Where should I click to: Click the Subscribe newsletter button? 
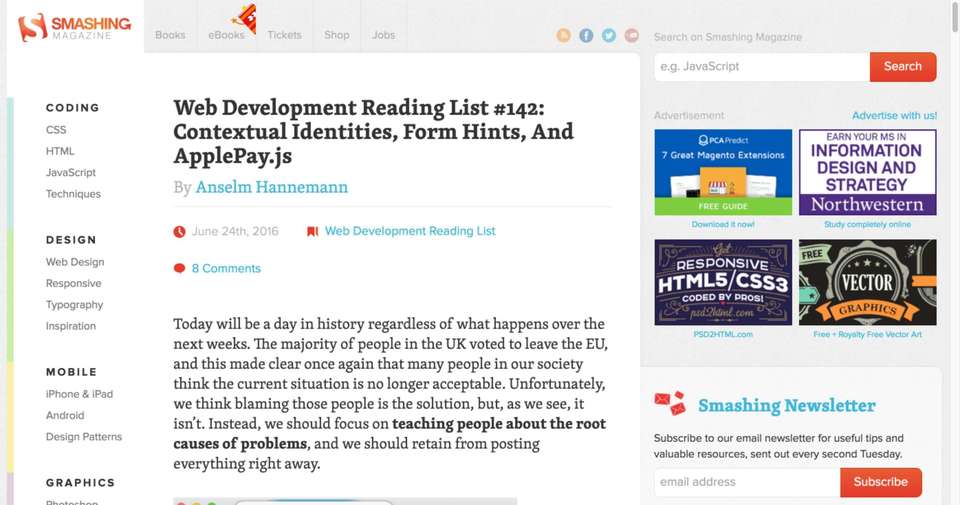[x=881, y=482]
